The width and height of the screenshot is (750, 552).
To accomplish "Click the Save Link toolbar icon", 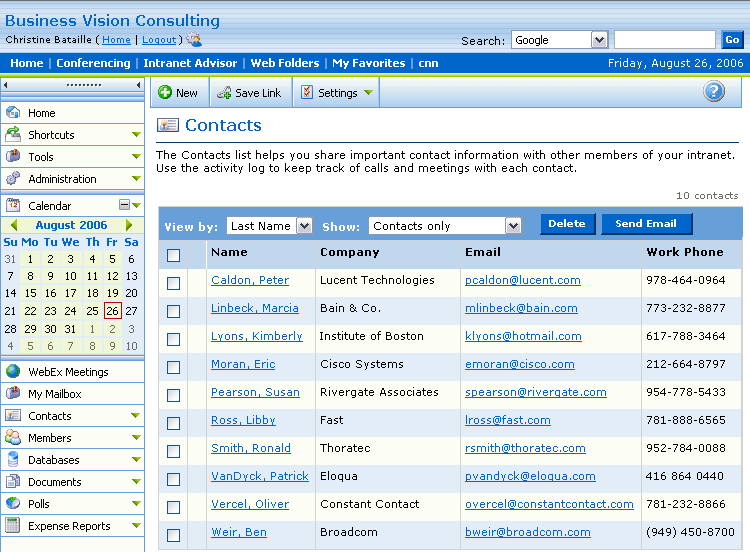I will click(224, 93).
